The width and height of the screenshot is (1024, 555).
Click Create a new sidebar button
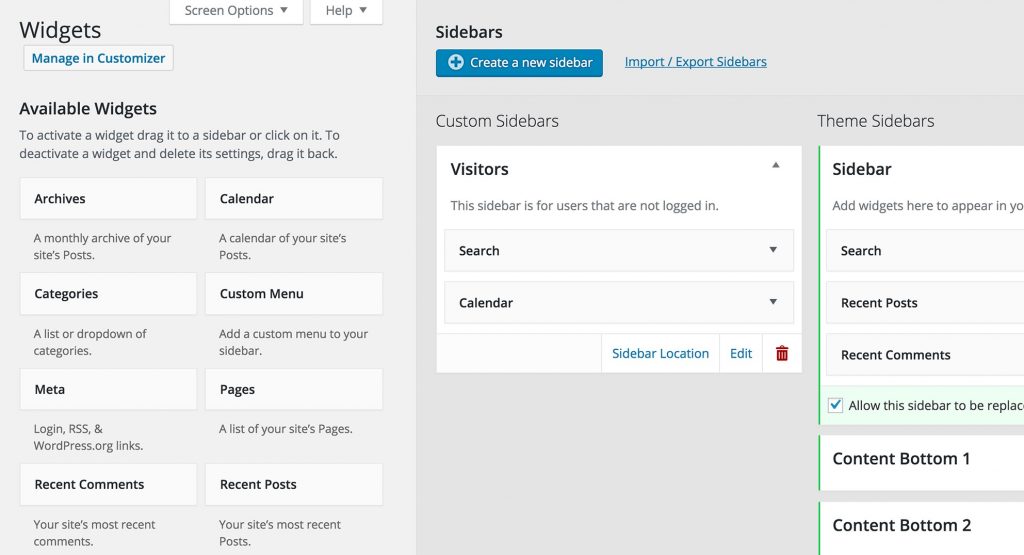pos(519,62)
